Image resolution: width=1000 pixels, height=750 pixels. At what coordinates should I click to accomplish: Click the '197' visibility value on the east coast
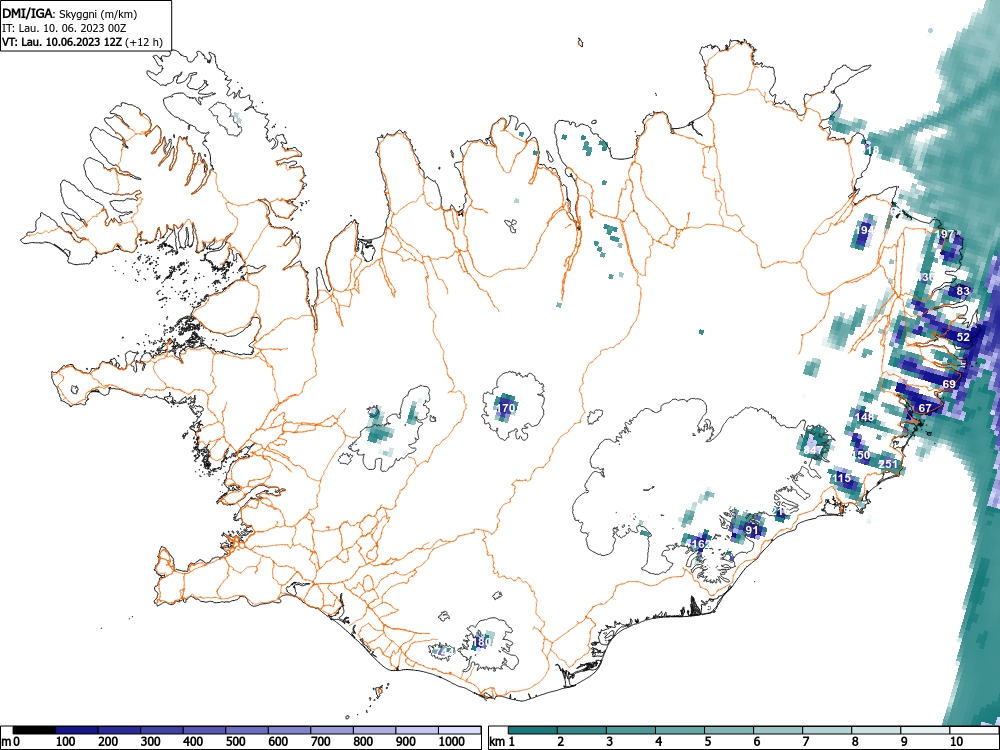(x=946, y=235)
